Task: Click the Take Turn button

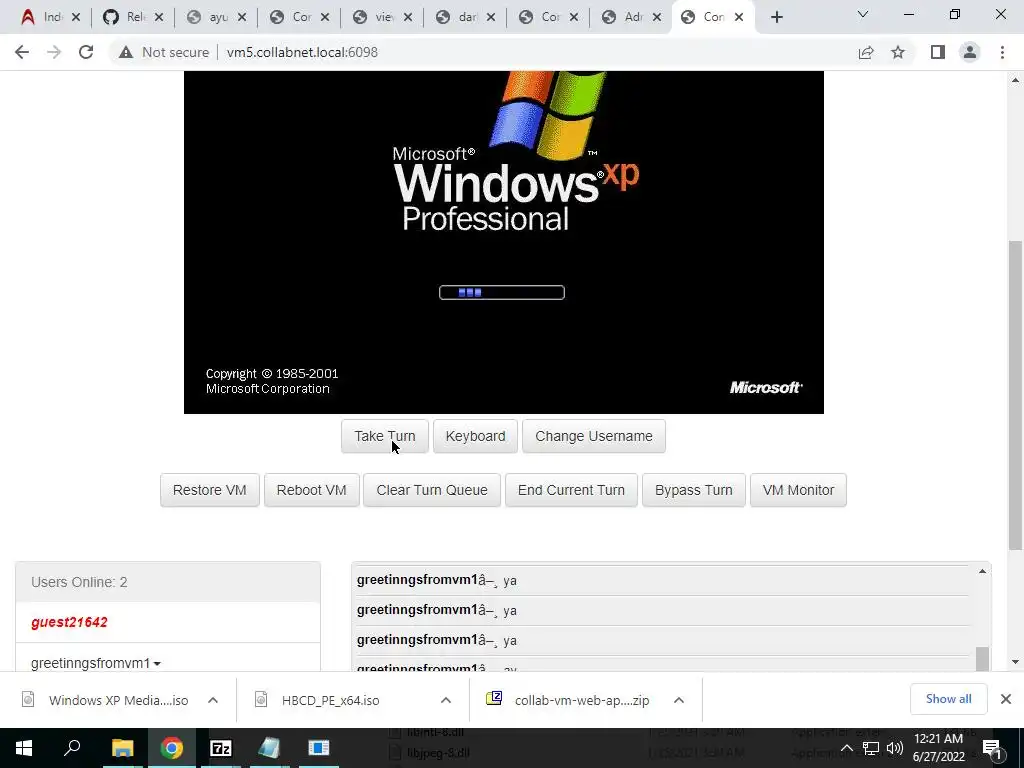Action: coord(385,436)
